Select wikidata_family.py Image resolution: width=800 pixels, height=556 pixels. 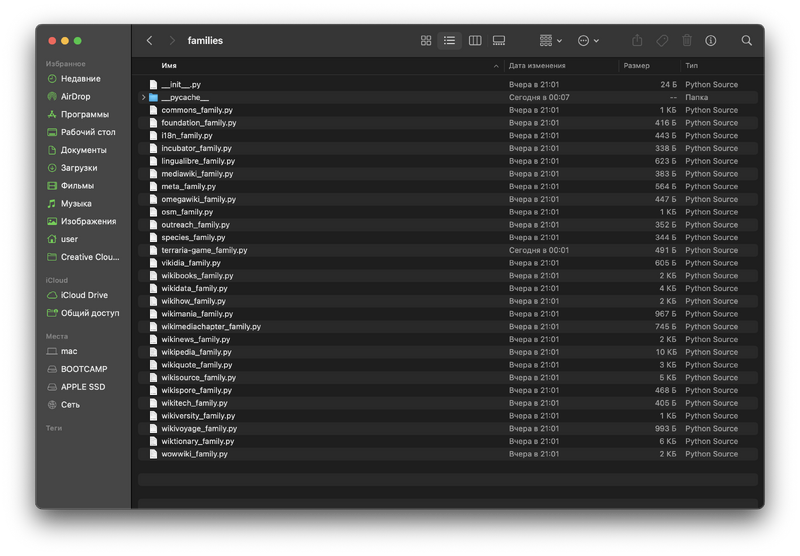point(448,289)
